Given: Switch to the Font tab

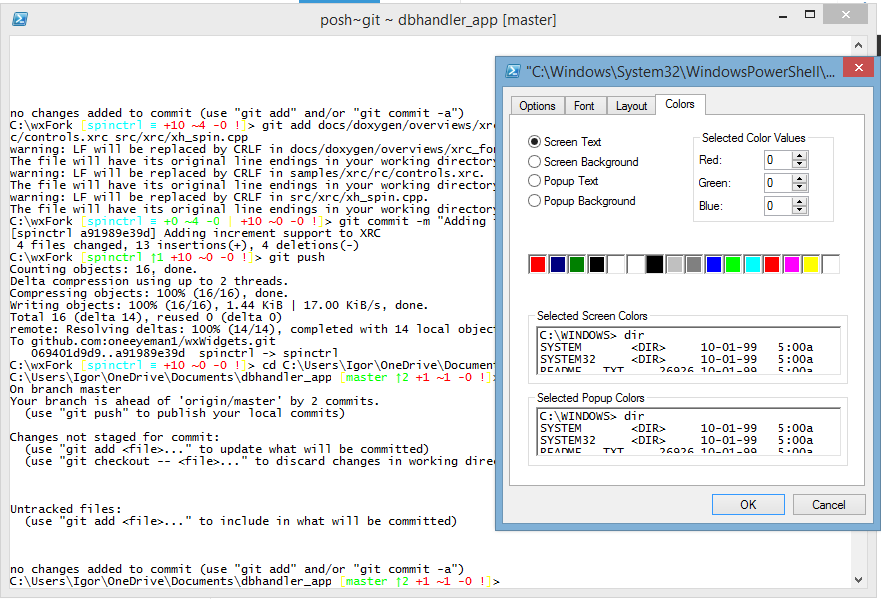Looking at the screenshot, I should (x=584, y=106).
